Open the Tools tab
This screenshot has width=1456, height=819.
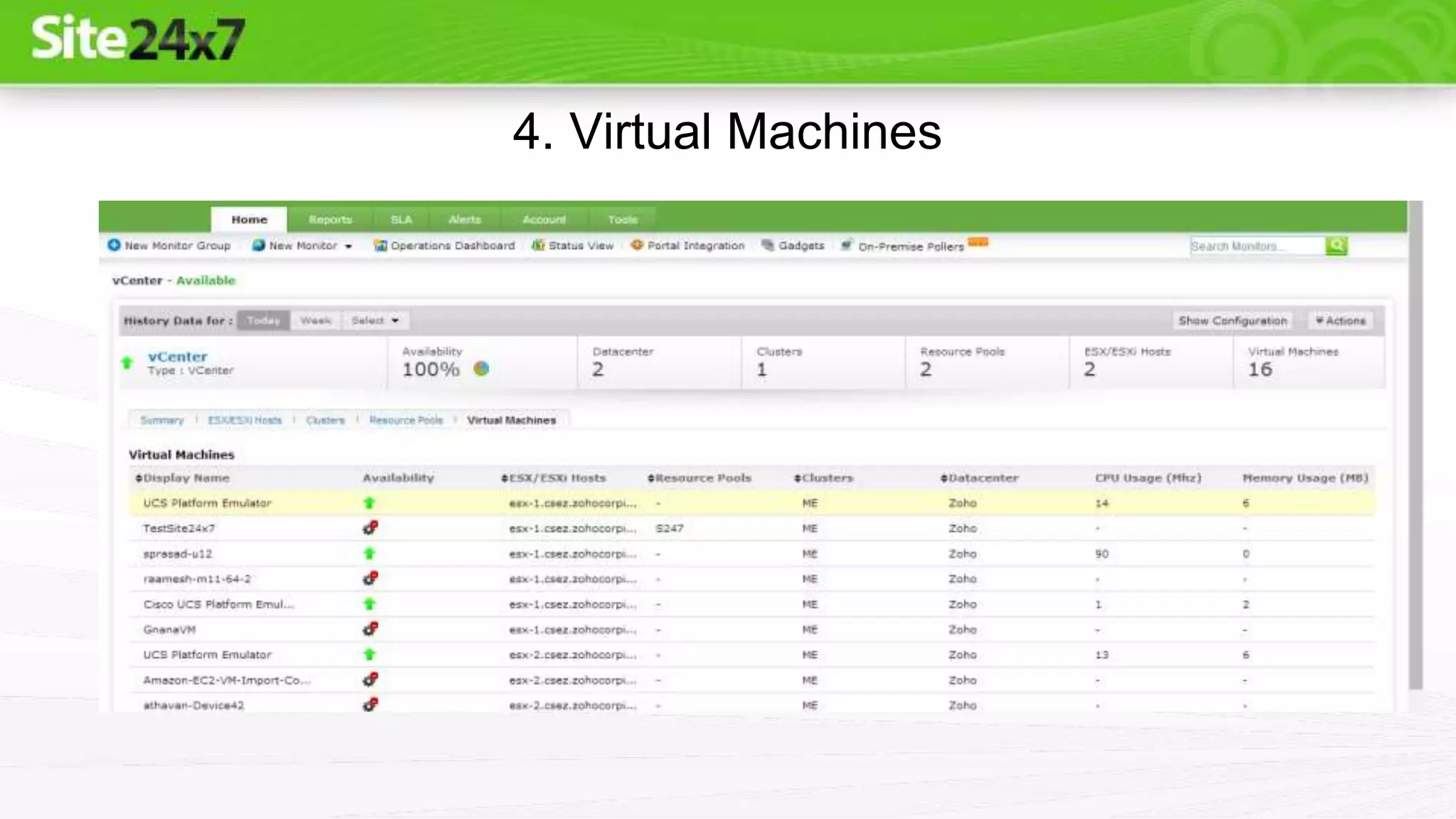[623, 220]
